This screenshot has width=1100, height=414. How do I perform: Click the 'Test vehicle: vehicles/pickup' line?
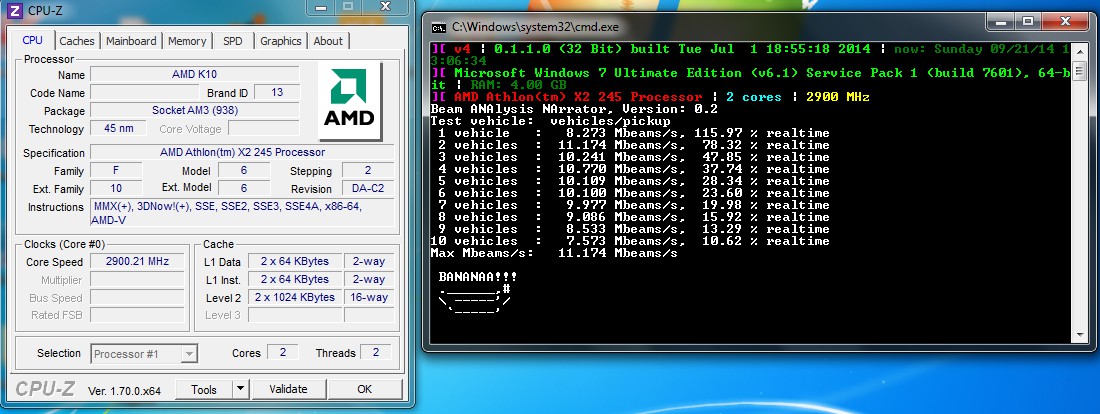pos(551,121)
